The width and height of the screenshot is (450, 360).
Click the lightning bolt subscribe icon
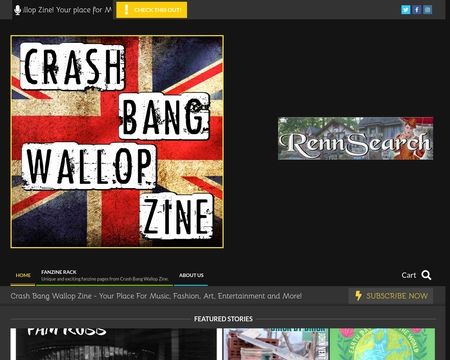[358, 296]
